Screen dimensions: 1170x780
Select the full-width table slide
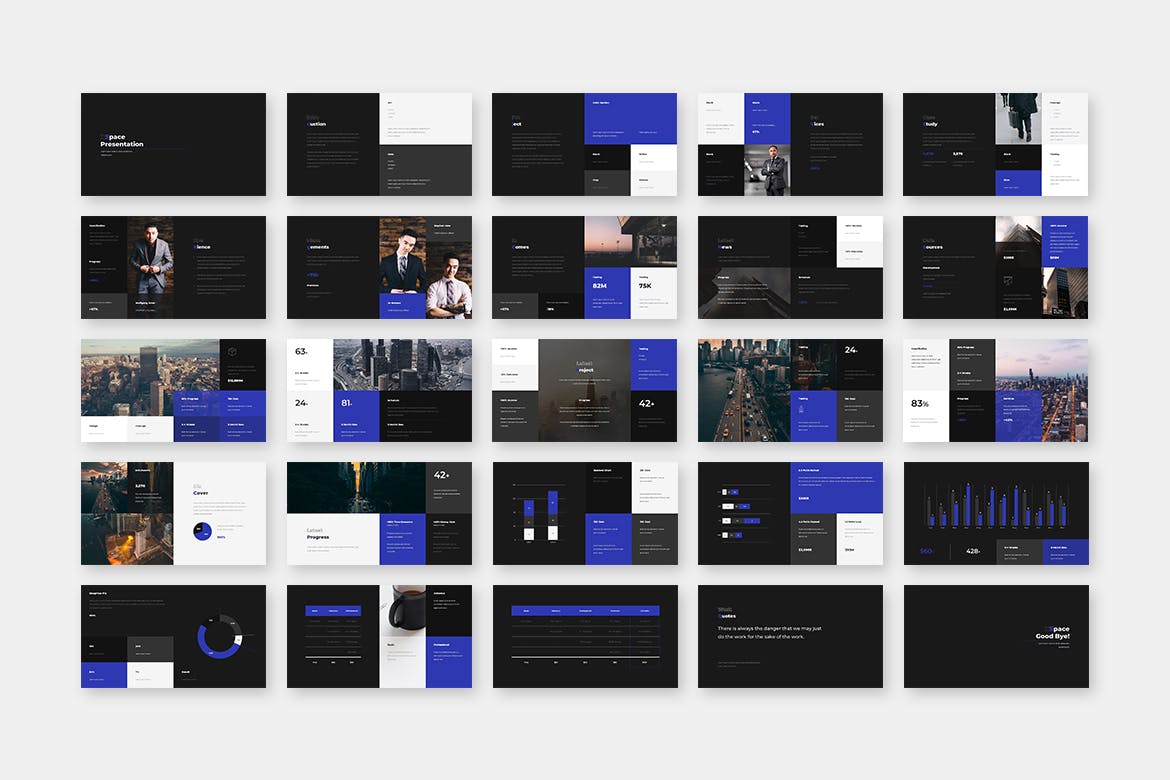tap(584, 636)
